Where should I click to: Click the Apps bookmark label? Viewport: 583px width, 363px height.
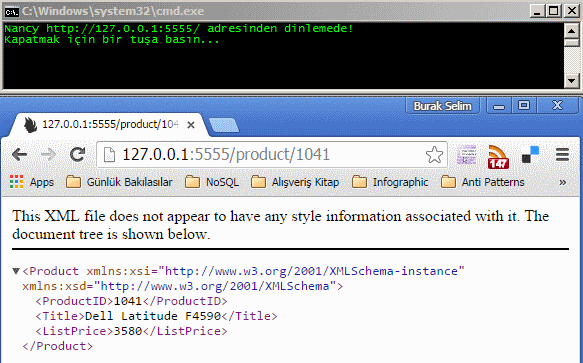tap(42, 182)
